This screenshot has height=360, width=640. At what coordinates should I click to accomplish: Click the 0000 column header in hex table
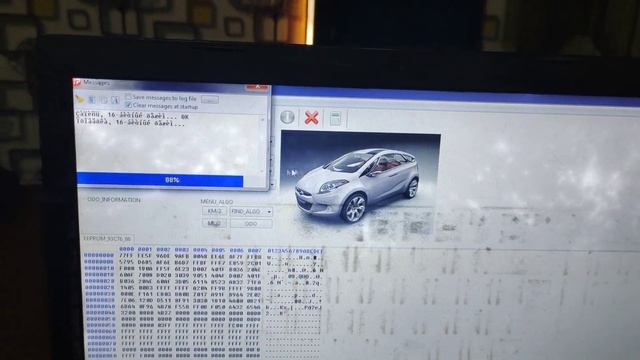click(127, 249)
